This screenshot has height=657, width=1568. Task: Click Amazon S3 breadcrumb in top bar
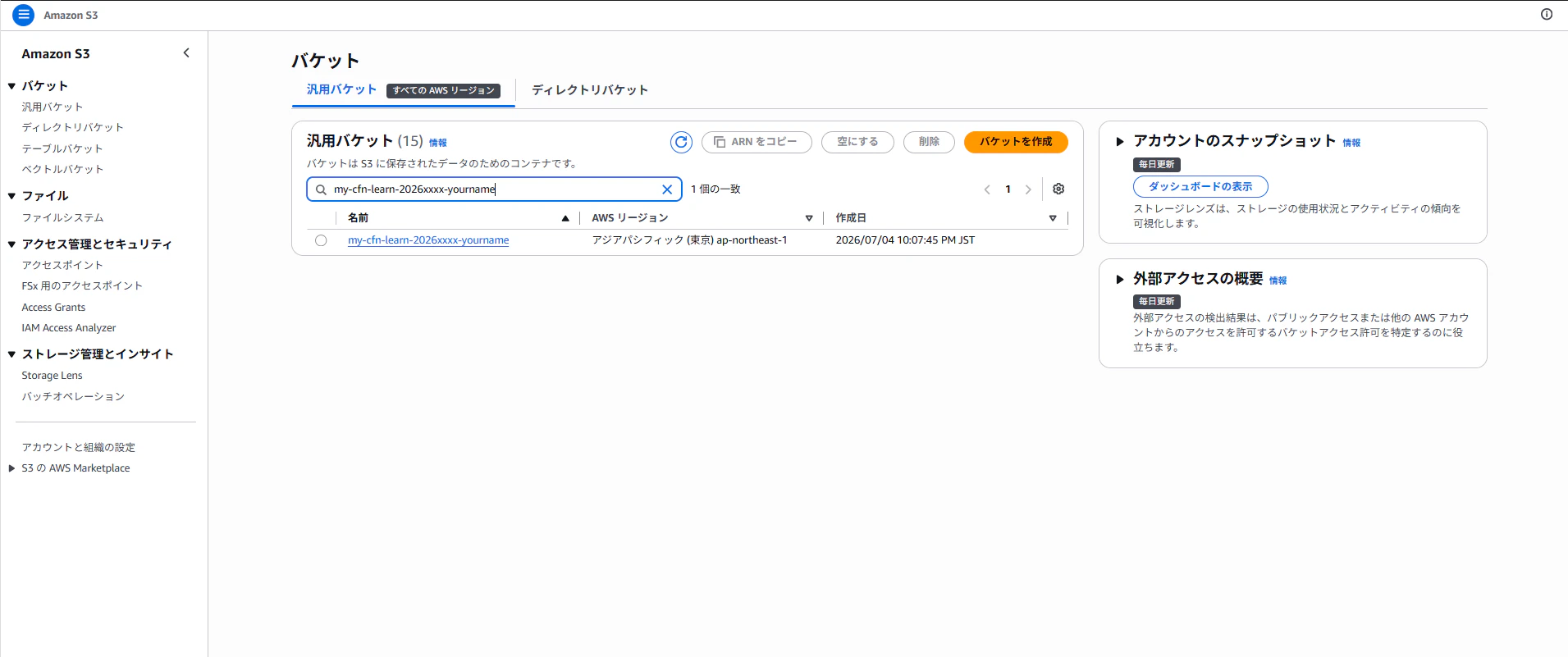pos(71,15)
